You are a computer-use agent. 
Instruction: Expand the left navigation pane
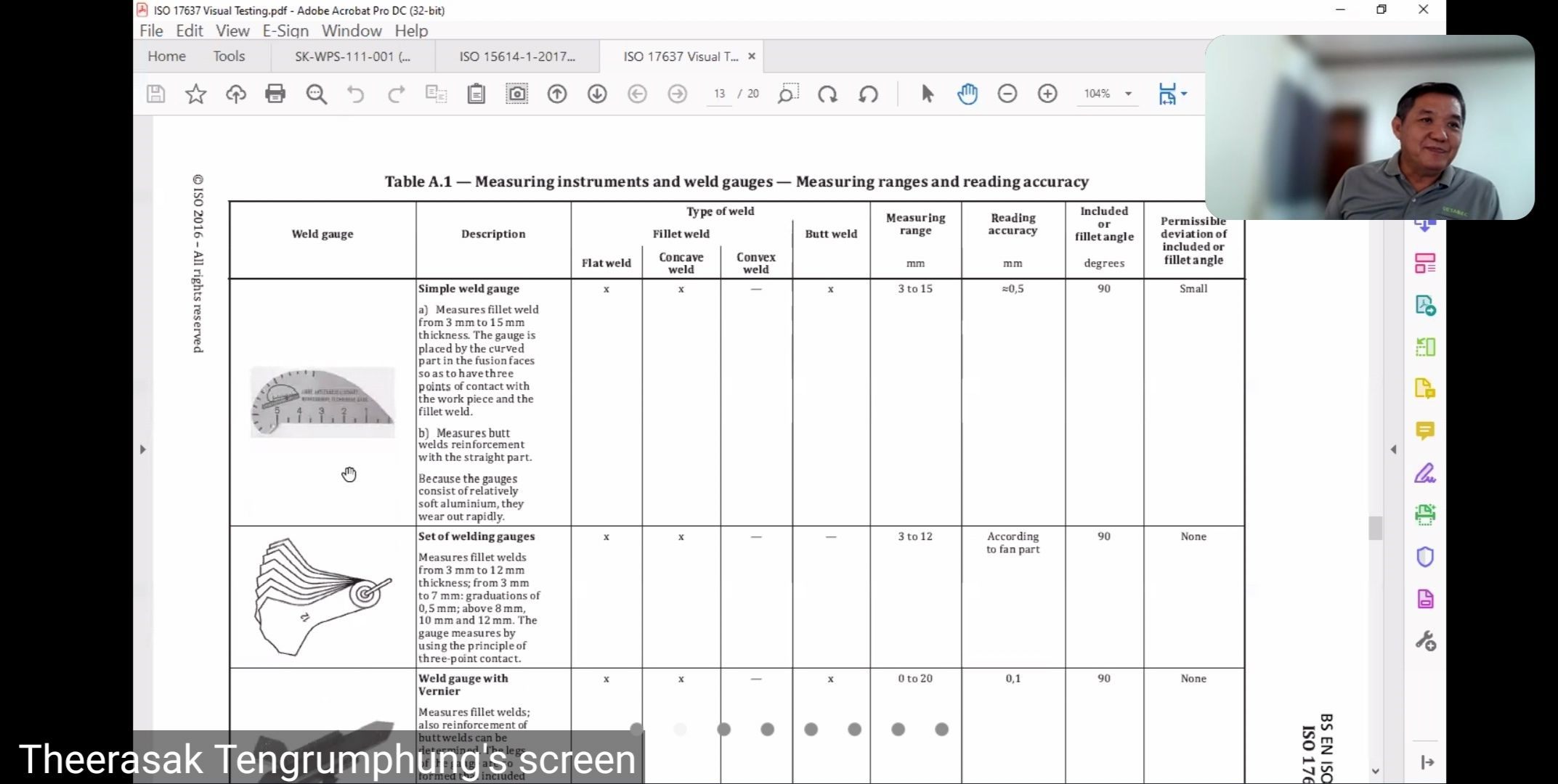pos(142,449)
